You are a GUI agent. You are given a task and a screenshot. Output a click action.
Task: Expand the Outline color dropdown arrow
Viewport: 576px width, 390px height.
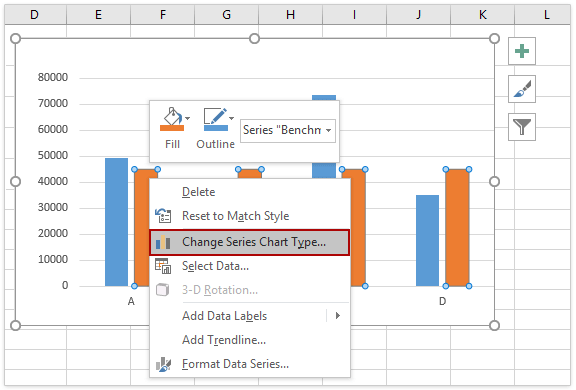(x=231, y=118)
